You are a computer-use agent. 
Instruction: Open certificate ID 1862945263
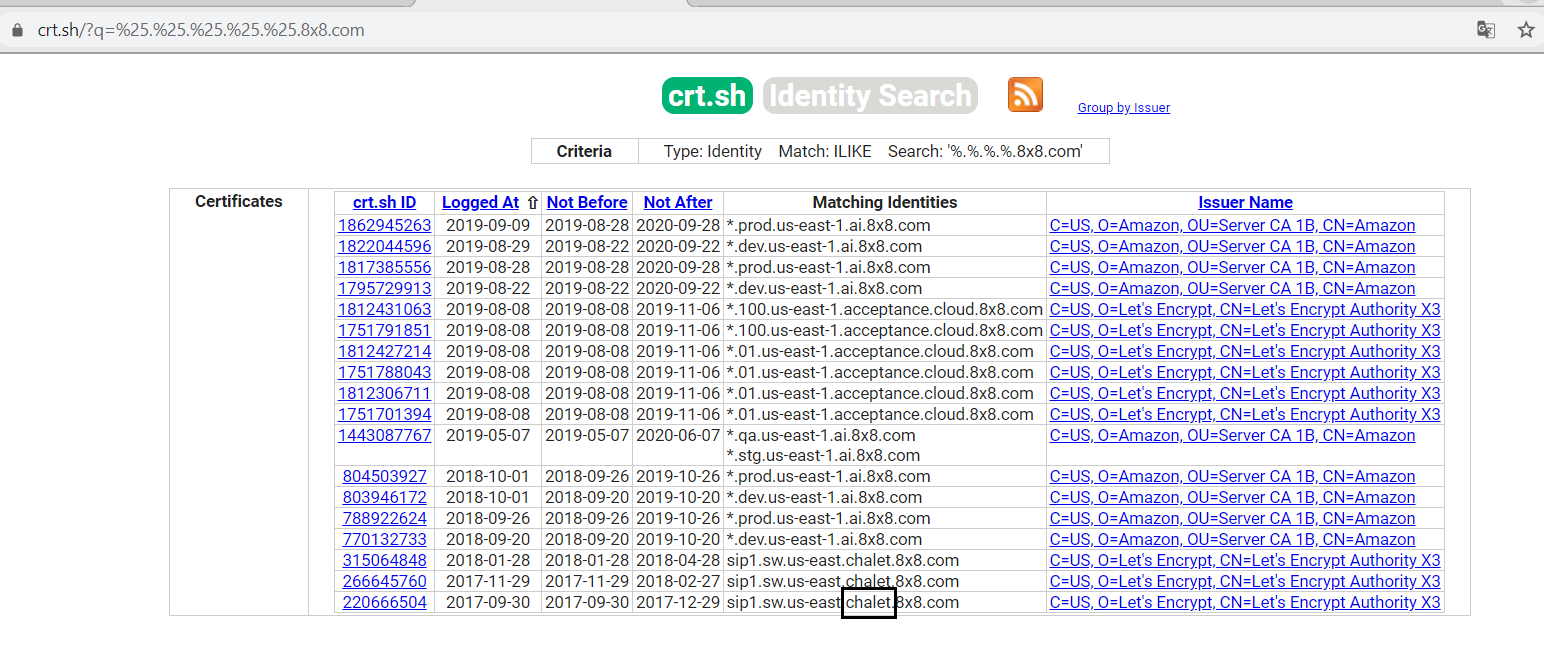(x=385, y=225)
